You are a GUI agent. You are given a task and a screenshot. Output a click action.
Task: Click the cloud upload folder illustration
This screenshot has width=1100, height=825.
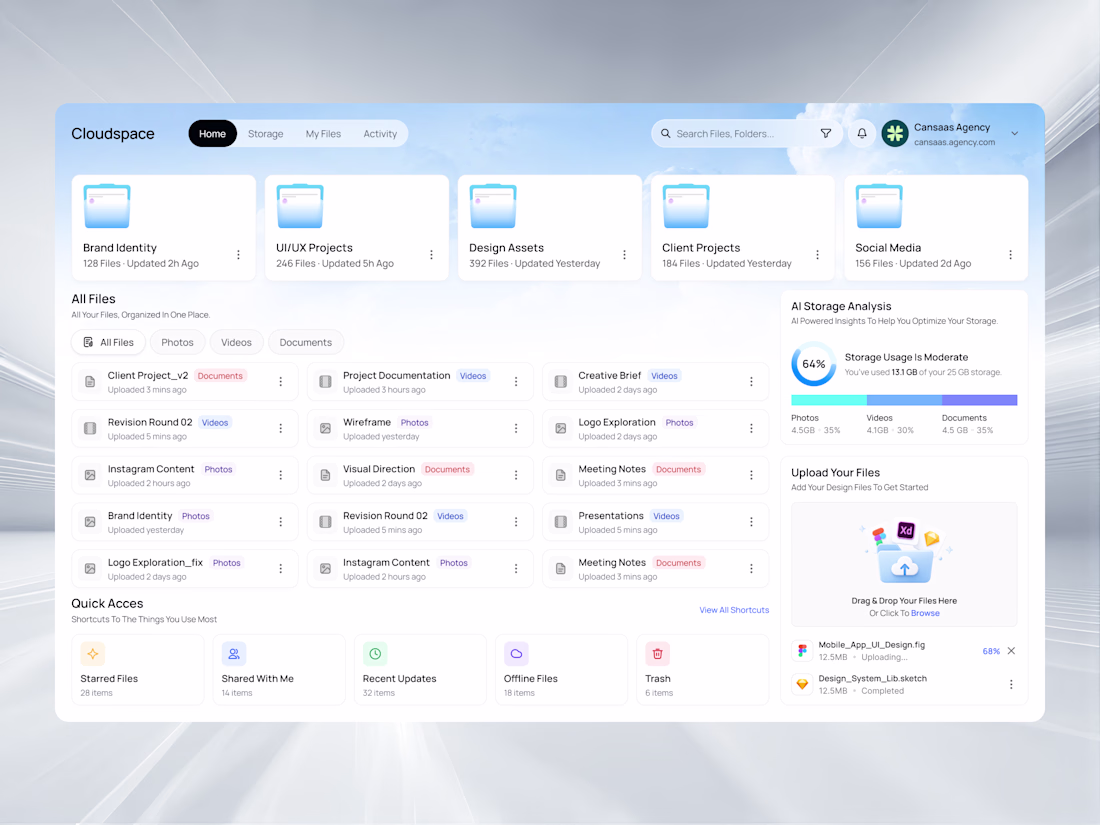(x=904, y=555)
